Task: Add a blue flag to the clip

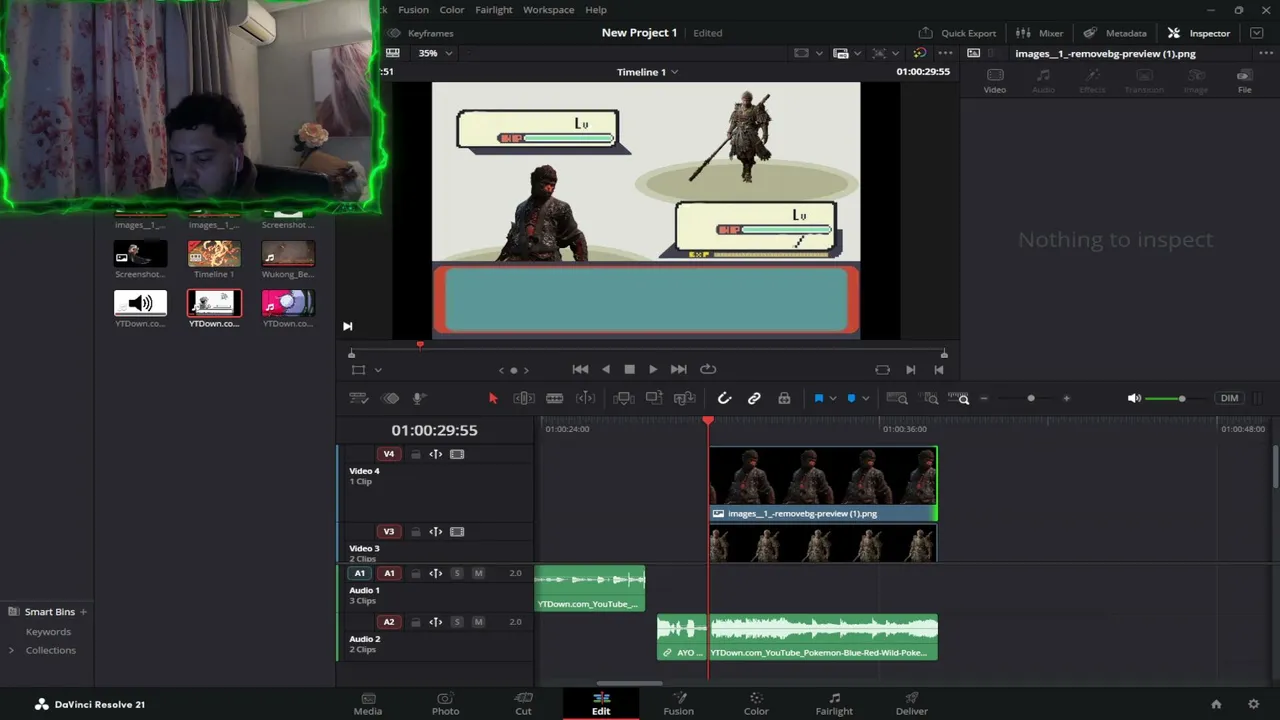Action: (818, 398)
